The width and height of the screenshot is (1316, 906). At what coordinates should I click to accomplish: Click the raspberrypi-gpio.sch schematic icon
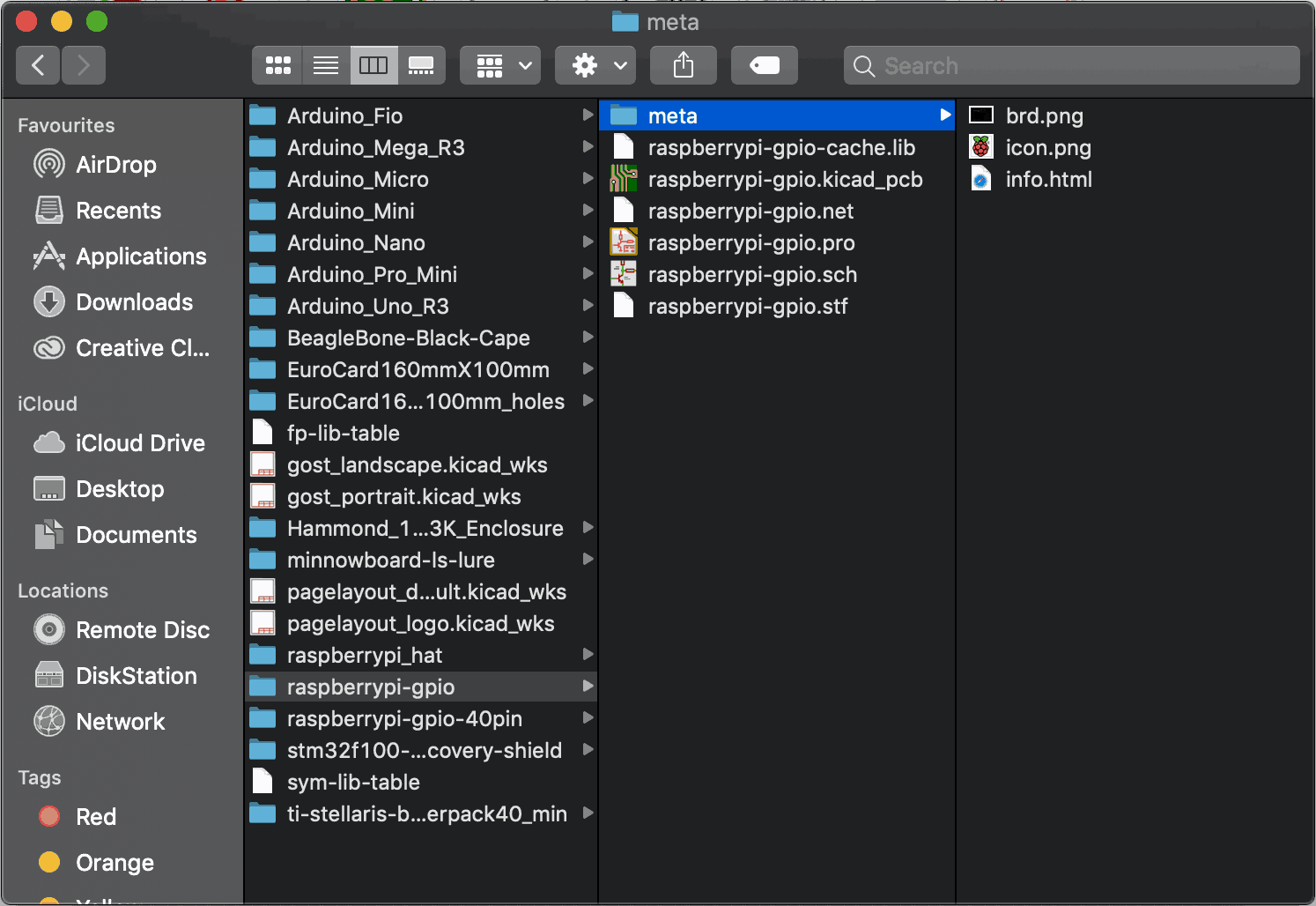pyautogui.click(x=624, y=274)
